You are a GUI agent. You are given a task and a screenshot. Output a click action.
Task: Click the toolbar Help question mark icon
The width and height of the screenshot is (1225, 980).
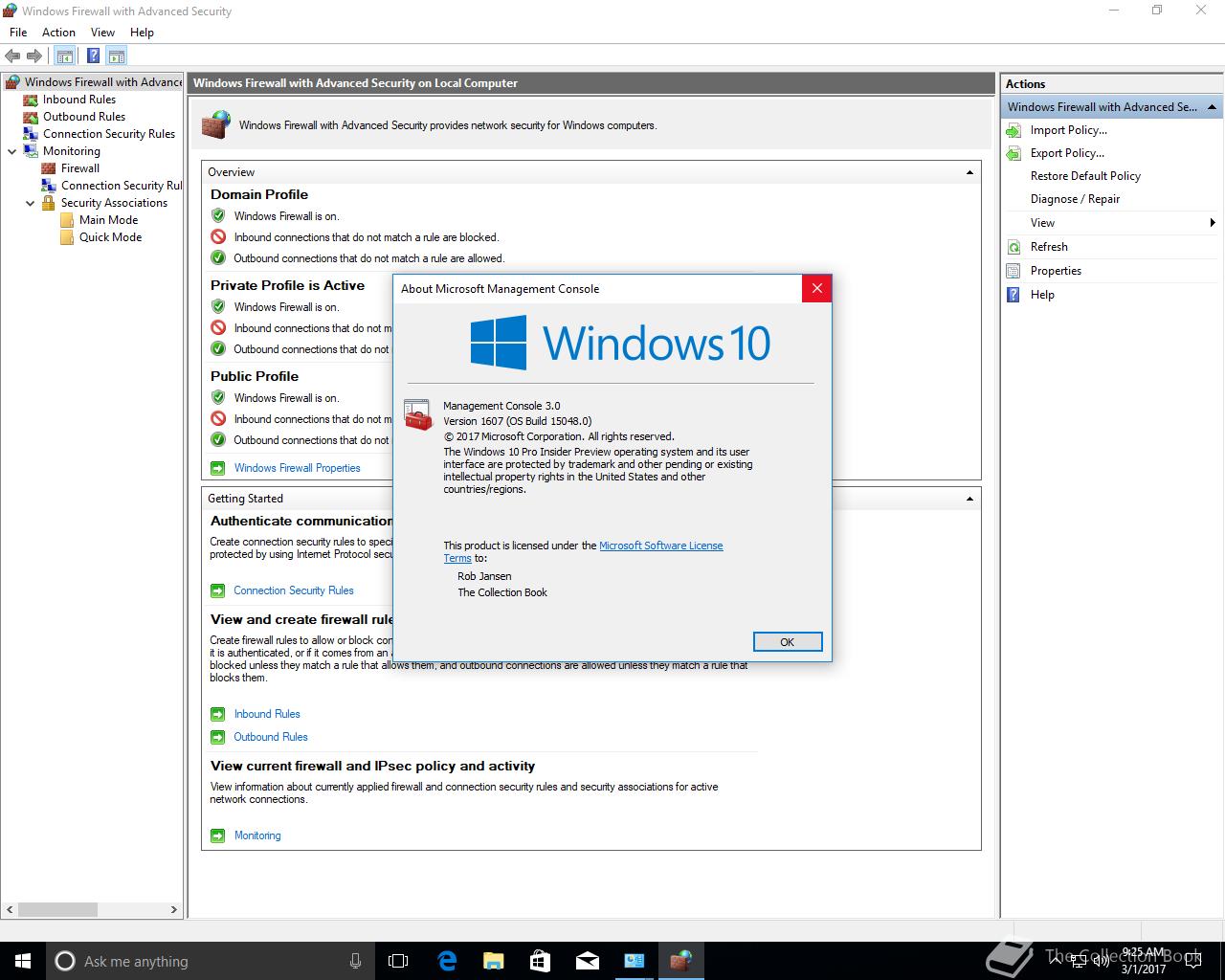93,56
